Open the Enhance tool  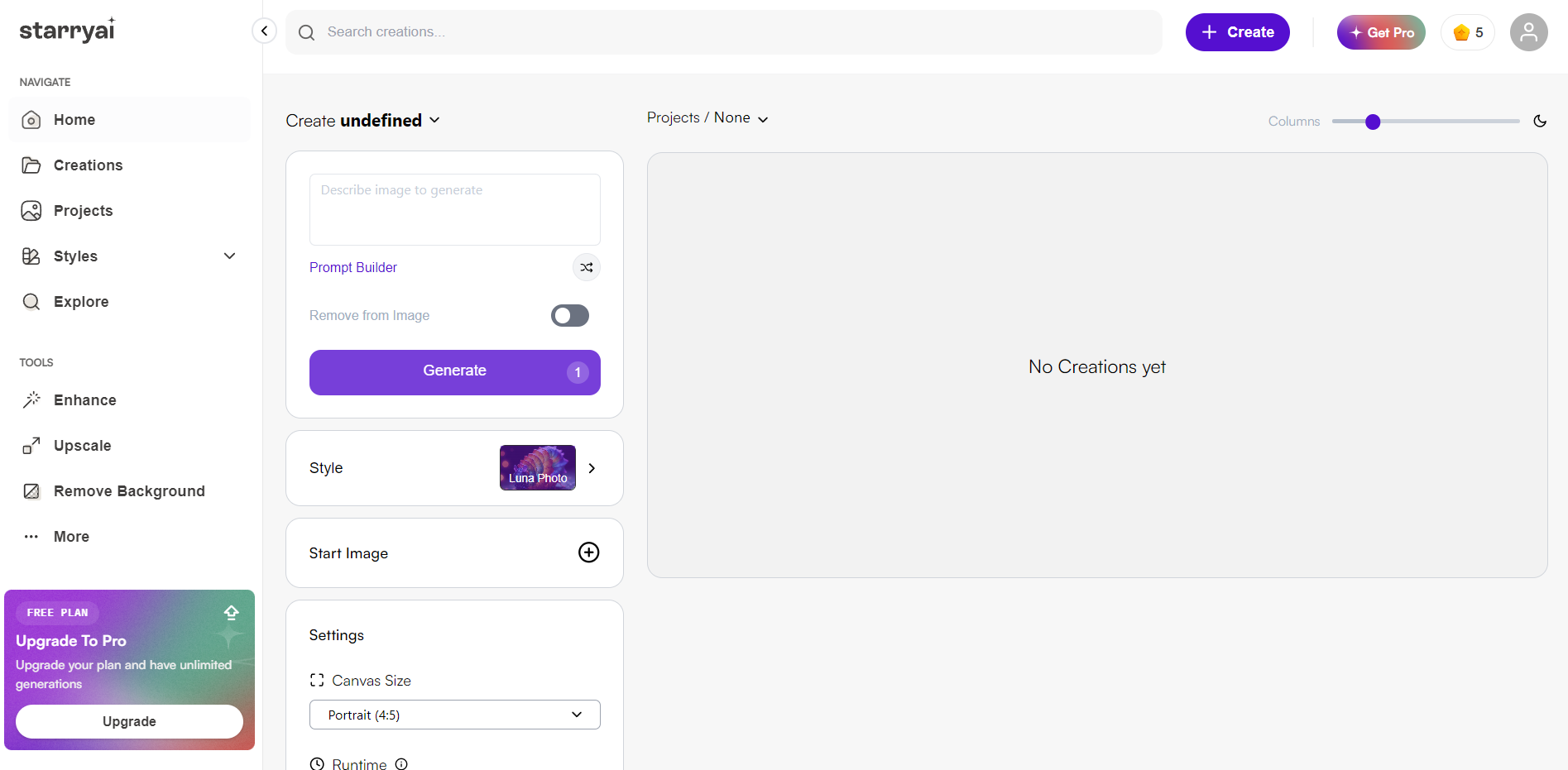(x=84, y=400)
